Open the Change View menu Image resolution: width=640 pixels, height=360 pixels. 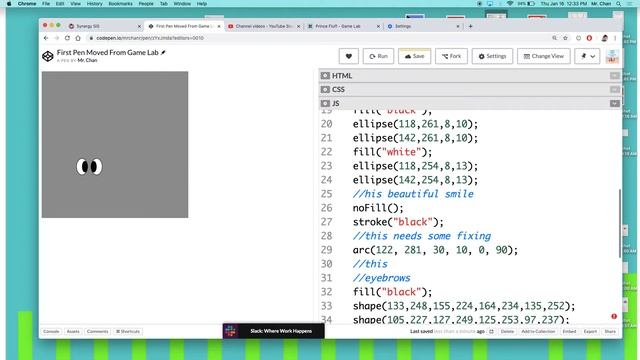[544, 56]
